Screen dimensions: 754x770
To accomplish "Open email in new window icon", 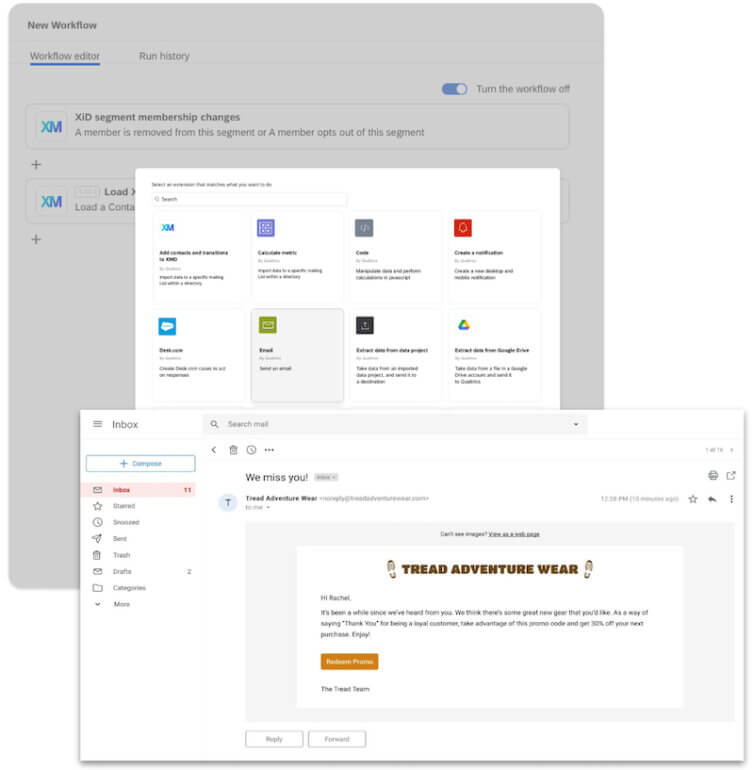I will click(731, 475).
